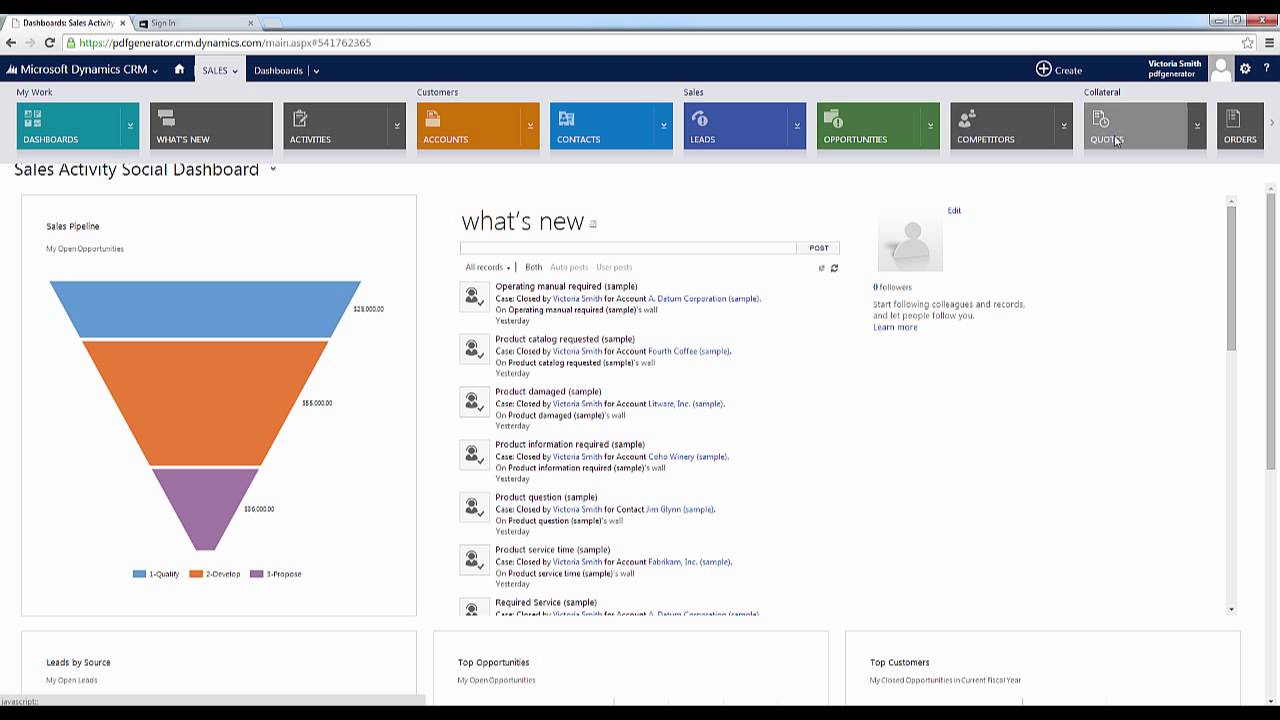This screenshot has height=720, width=1280.
Task: Open the Learn more link
Action: point(895,327)
